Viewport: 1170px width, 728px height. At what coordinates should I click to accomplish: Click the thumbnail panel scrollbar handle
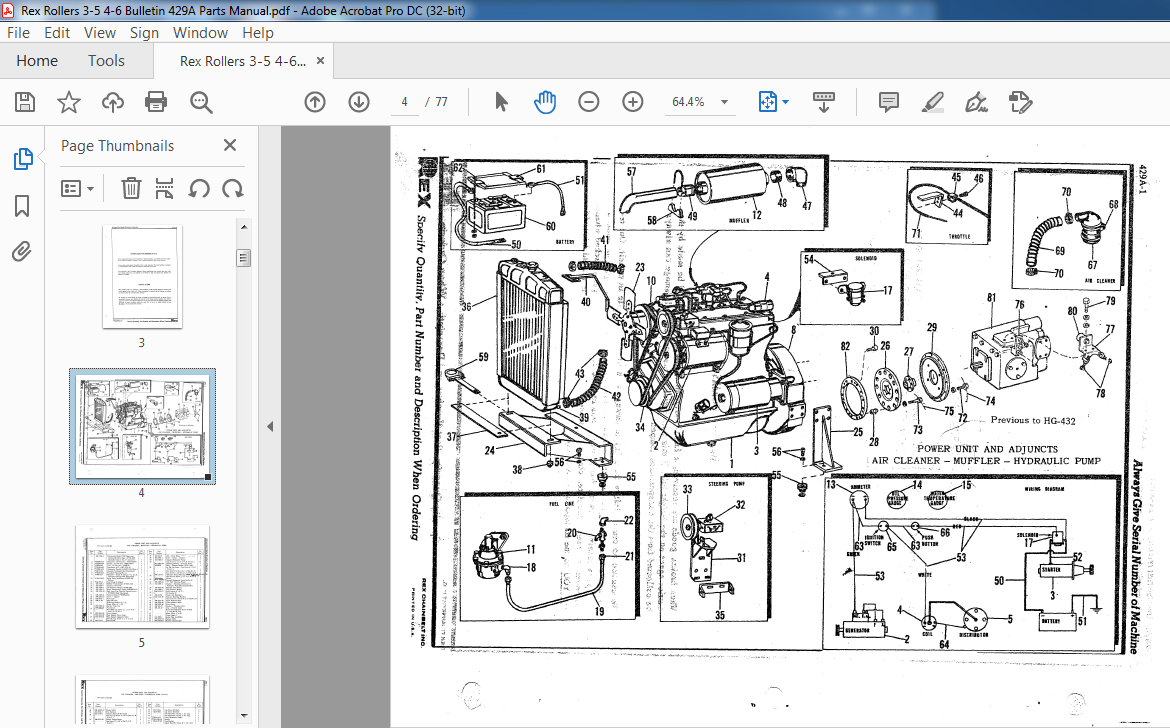coord(243,258)
